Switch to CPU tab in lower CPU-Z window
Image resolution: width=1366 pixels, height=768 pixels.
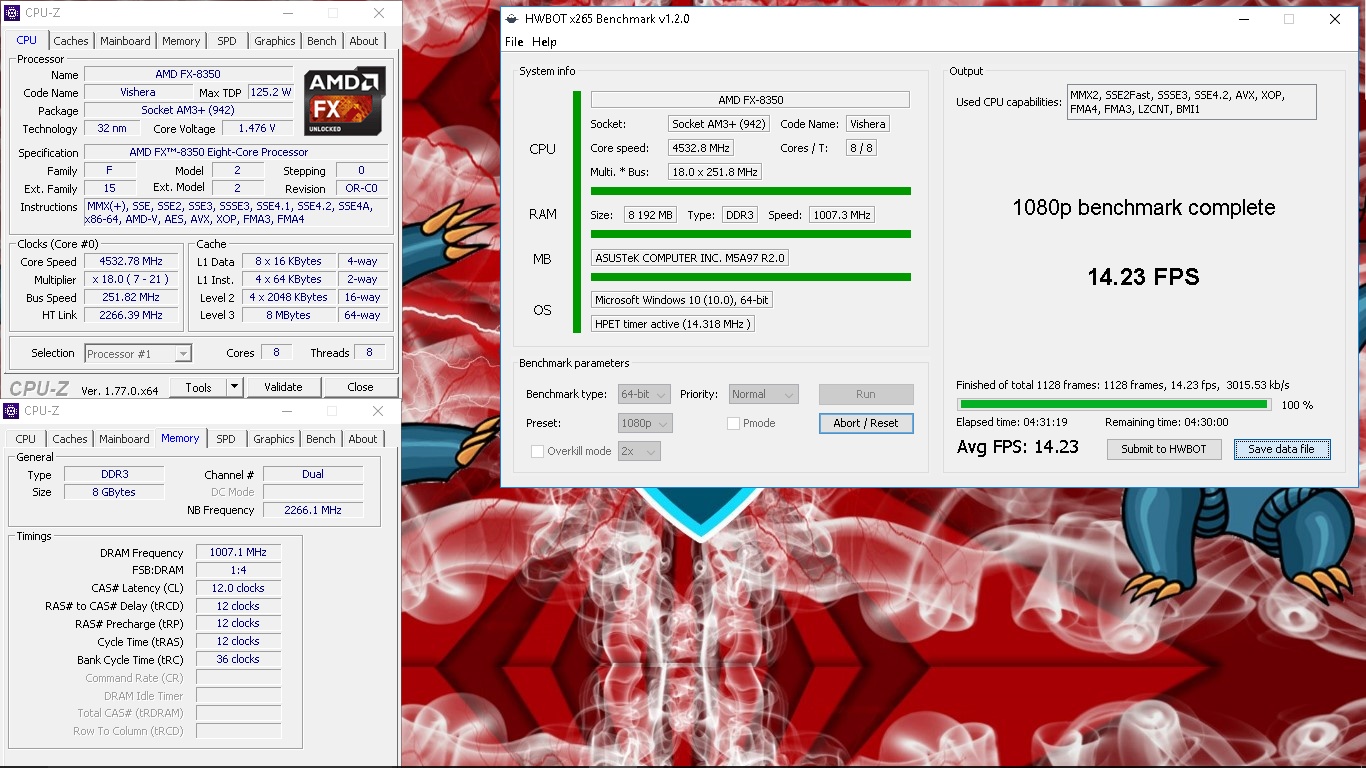click(x=26, y=439)
